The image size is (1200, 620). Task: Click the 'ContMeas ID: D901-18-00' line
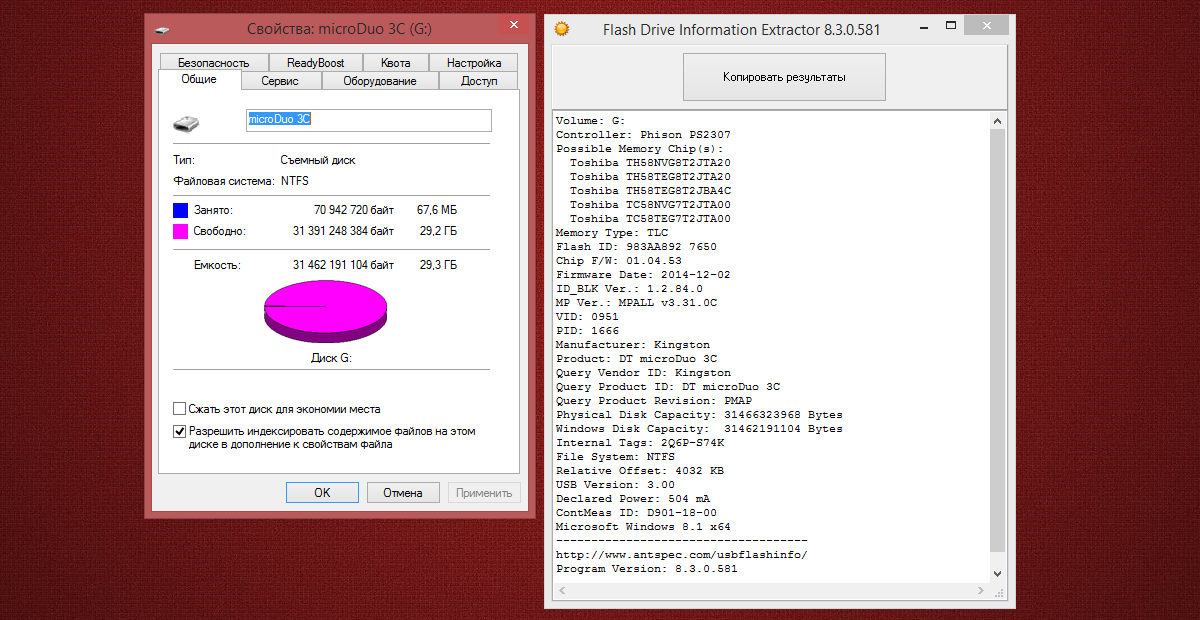(x=636, y=512)
